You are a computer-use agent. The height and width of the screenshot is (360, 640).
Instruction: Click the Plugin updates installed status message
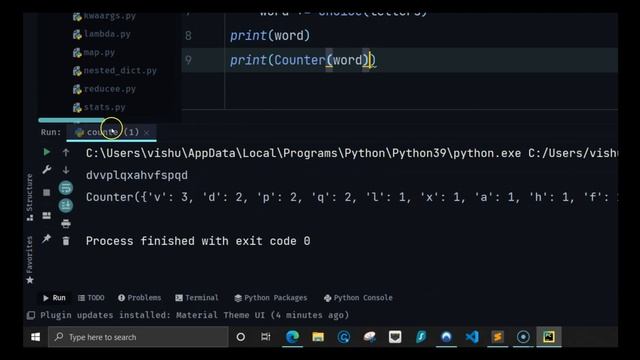click(x=195, y=315)
